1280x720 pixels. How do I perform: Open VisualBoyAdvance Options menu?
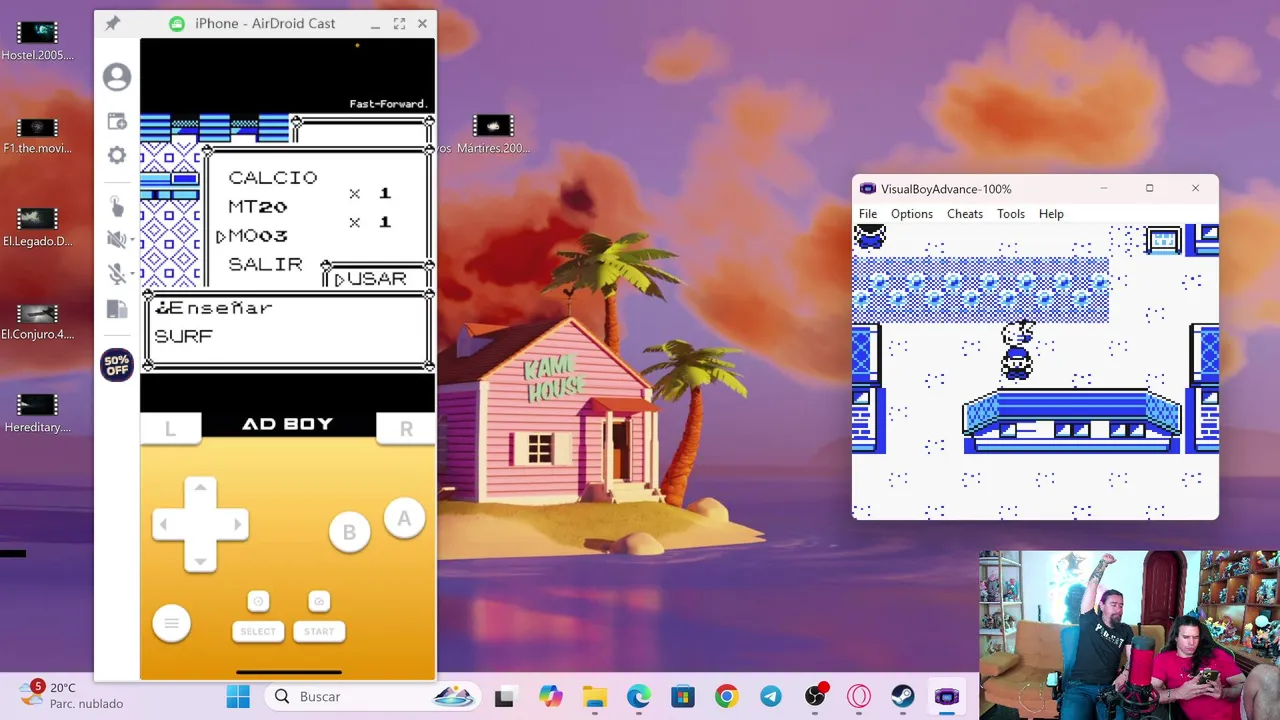point(912,214)
